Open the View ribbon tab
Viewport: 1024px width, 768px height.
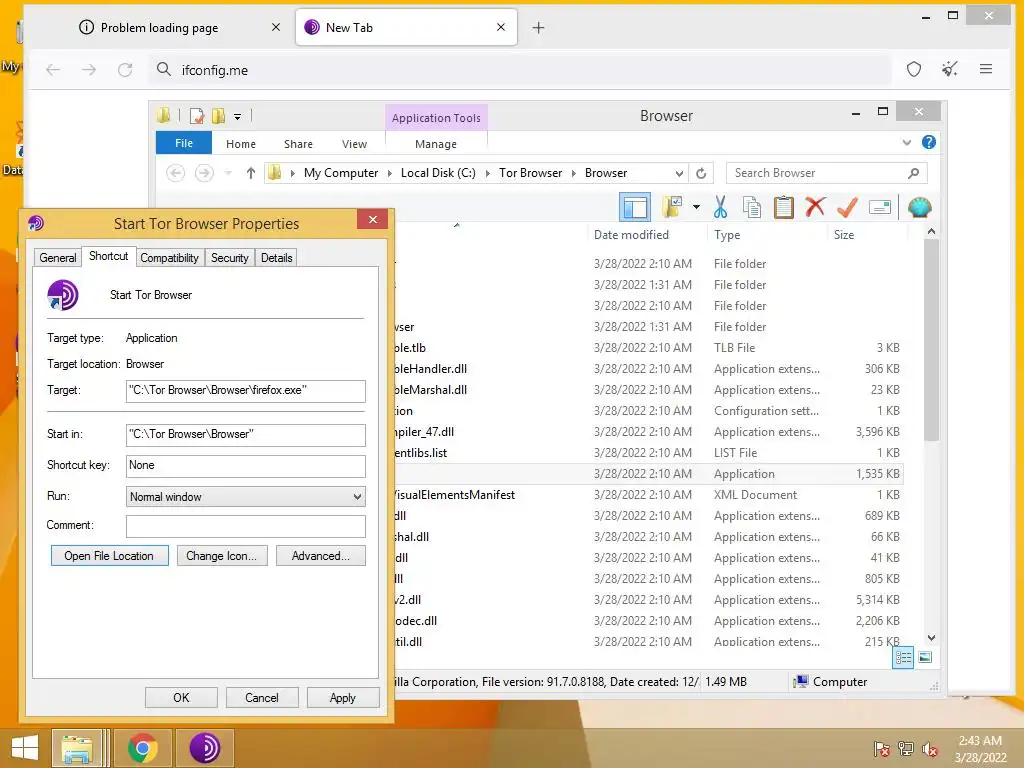354,144
